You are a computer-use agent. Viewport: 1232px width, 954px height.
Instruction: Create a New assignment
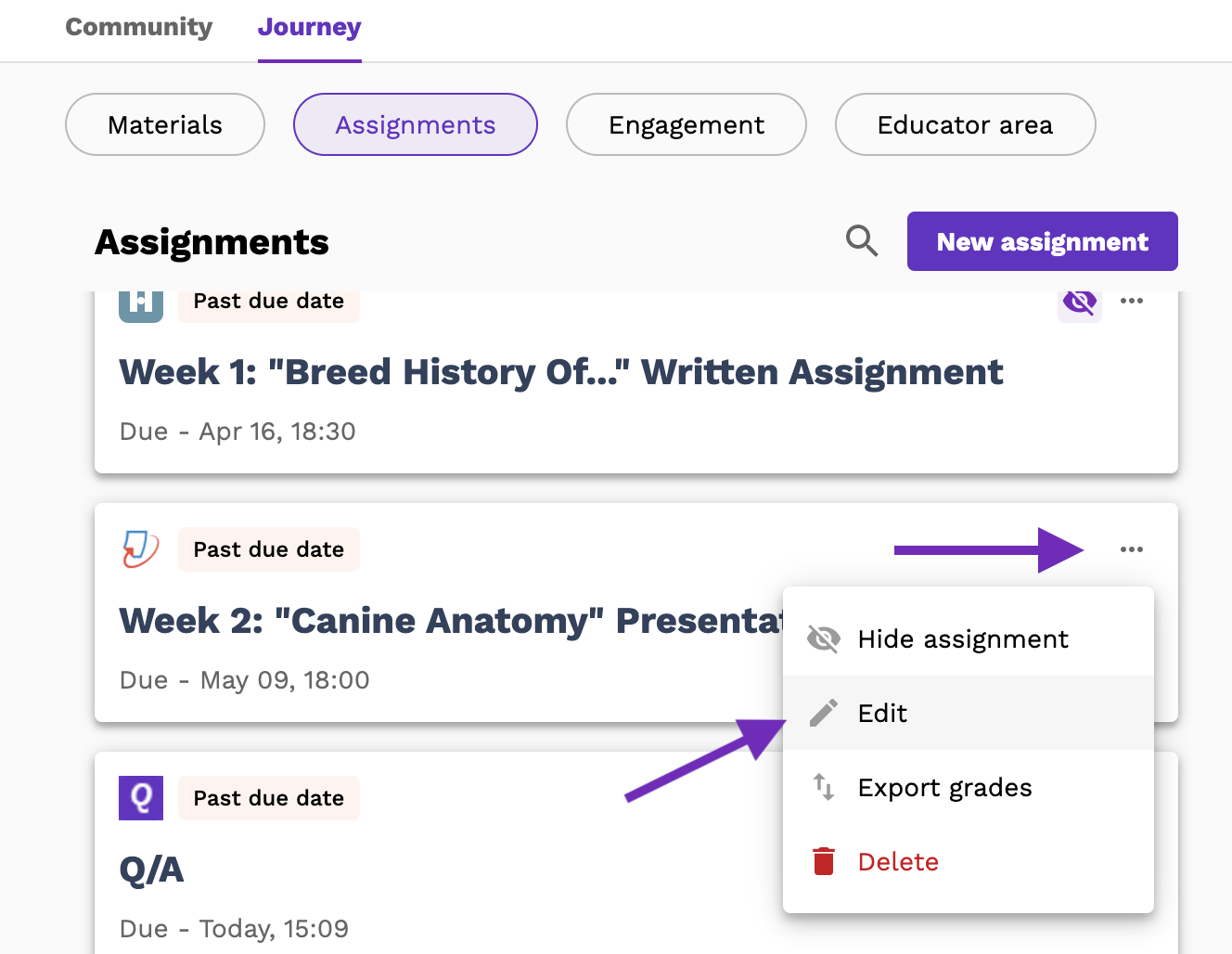click(x=1043, y=241)
